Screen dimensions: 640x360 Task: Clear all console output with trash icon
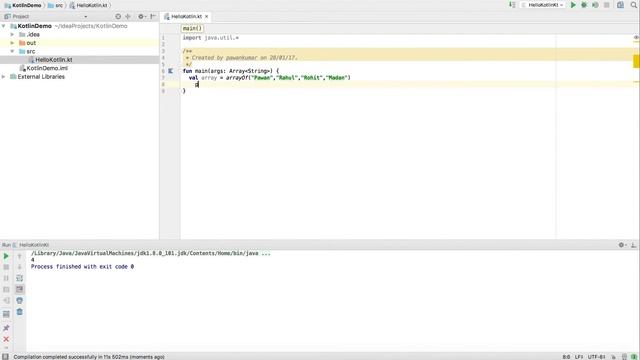(x=19, y=312)
